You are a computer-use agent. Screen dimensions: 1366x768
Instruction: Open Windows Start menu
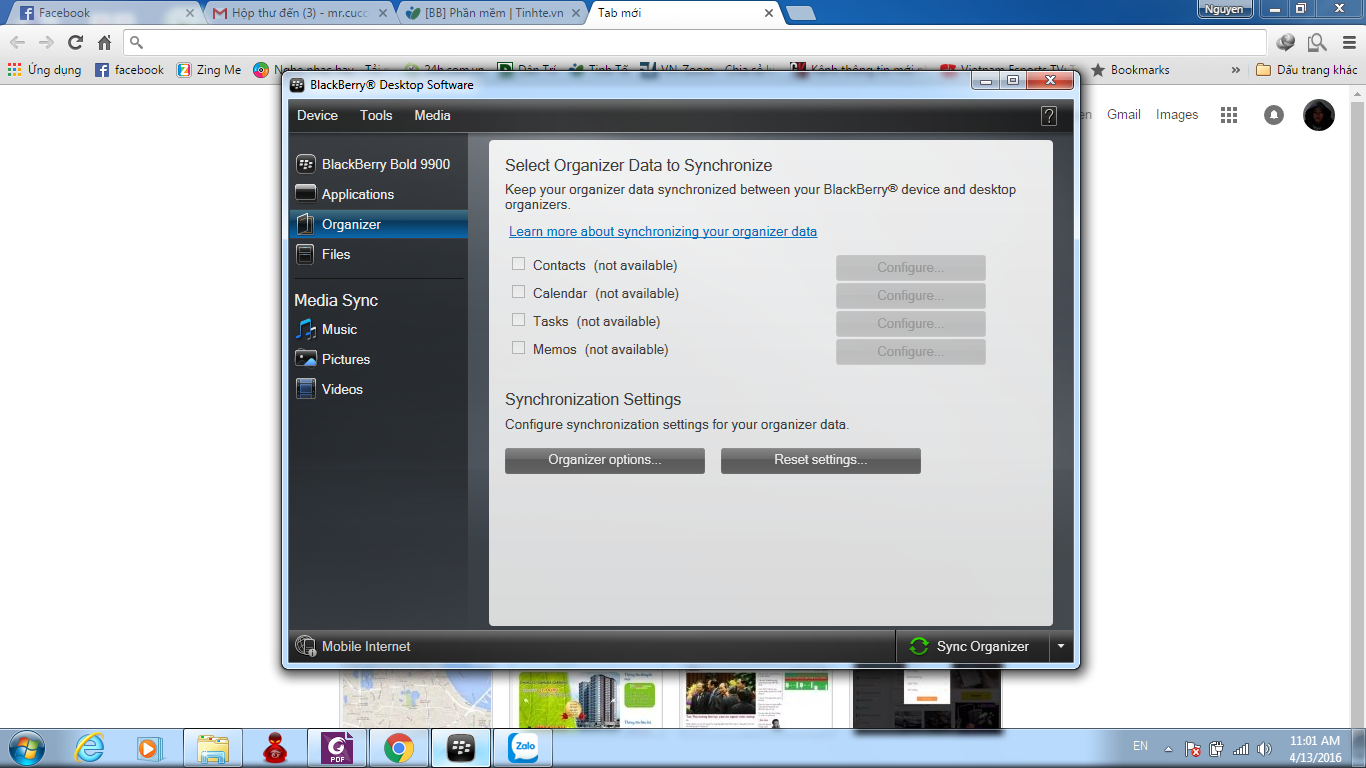click(25, 747)
